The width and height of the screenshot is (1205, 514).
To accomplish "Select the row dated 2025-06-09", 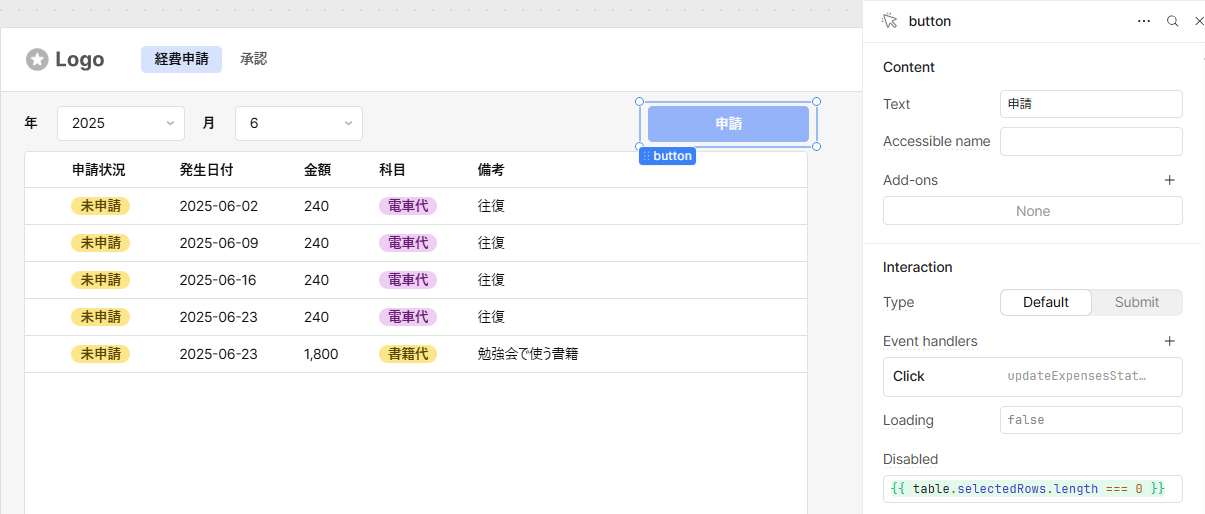I will (x=416, y=243).
